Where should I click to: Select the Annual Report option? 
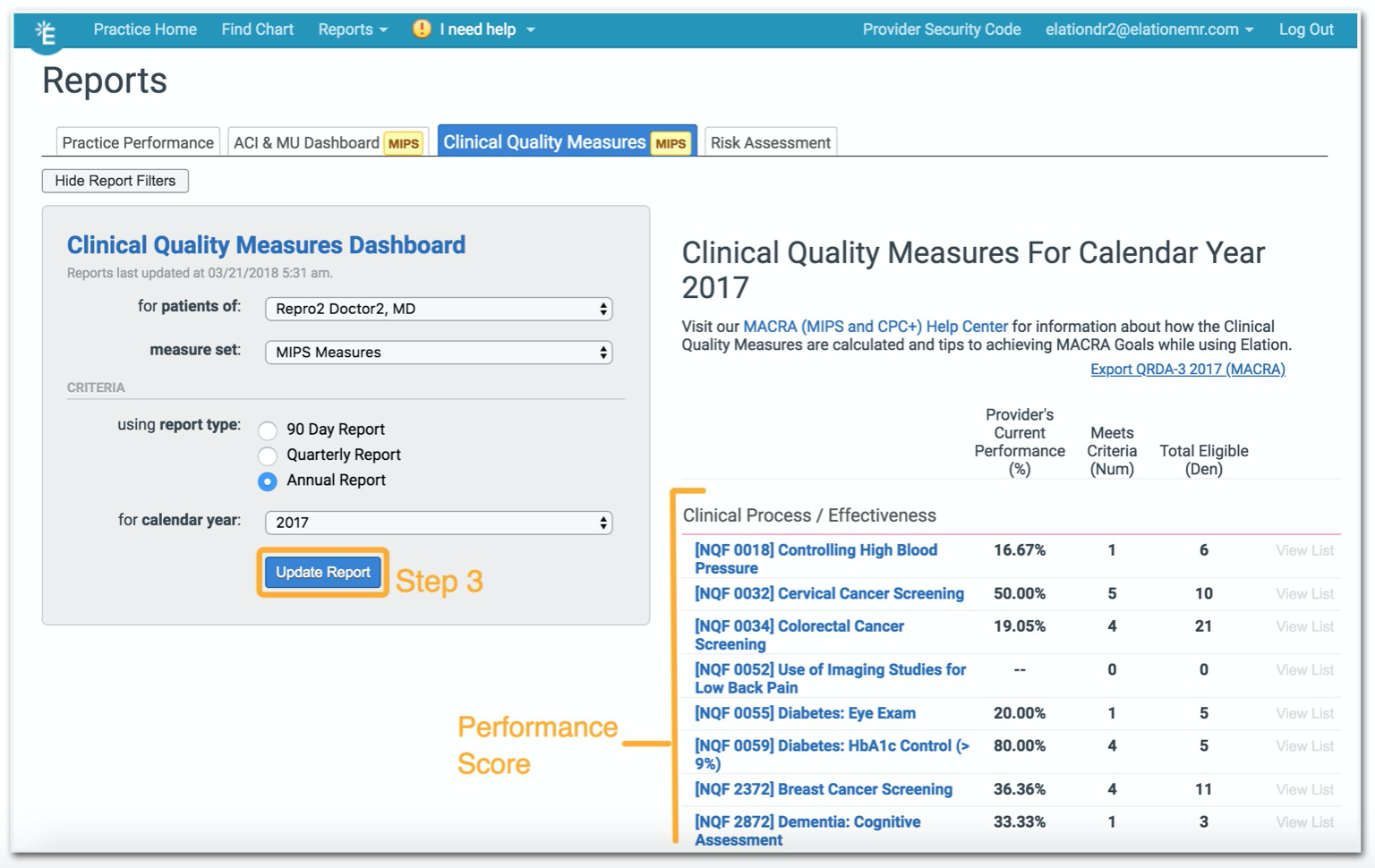(x=268, y=481)
